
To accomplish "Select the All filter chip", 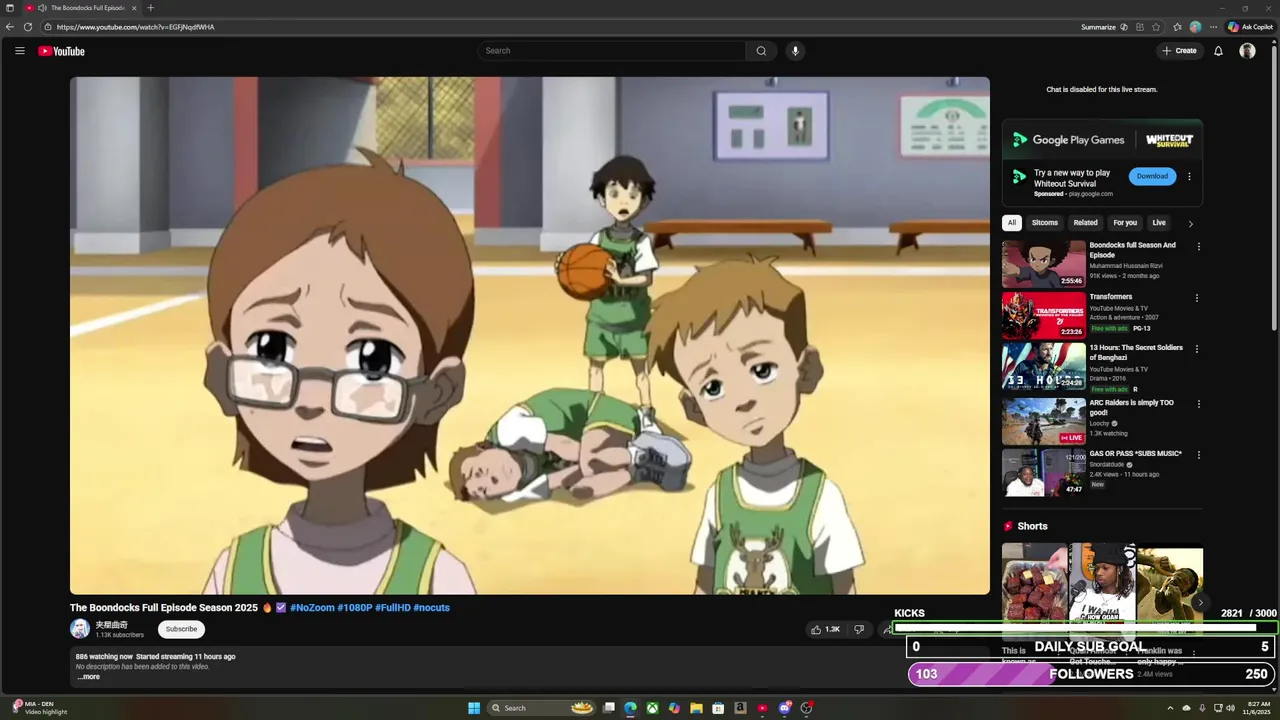I will pyautogui.click(x=1012, y=223).
